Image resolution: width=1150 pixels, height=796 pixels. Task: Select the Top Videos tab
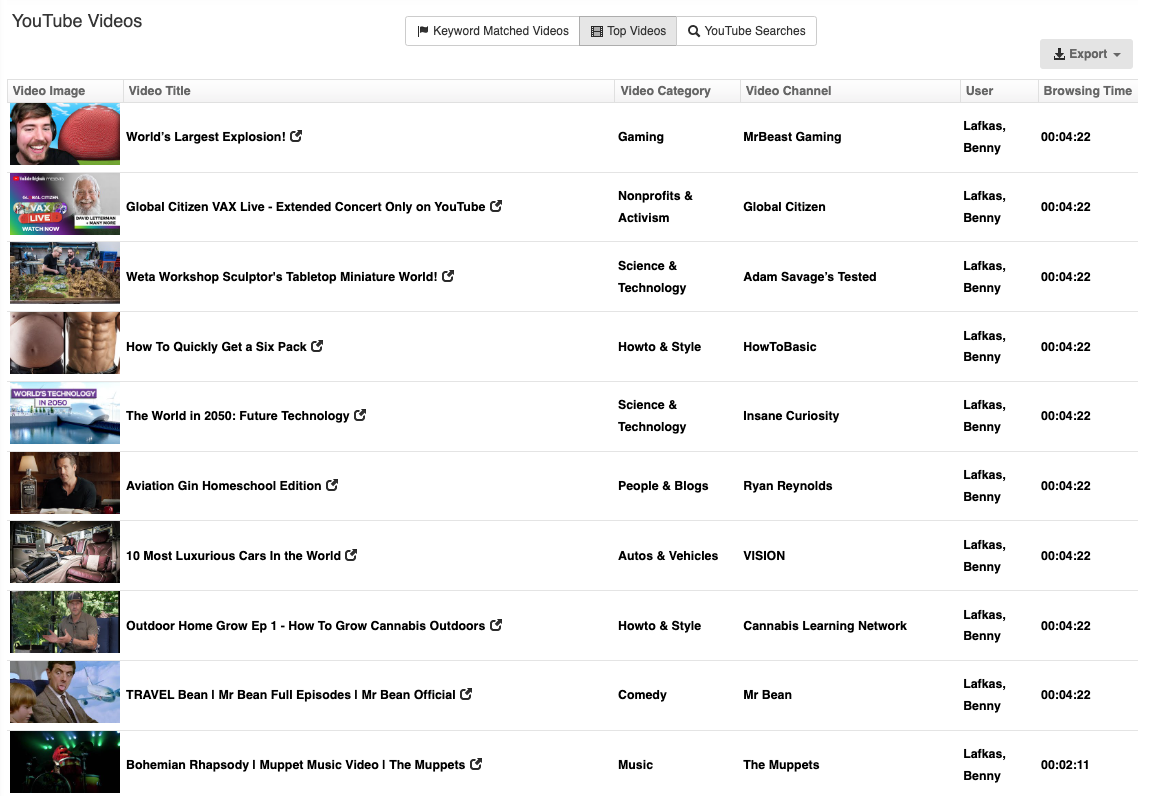[627, 31]
